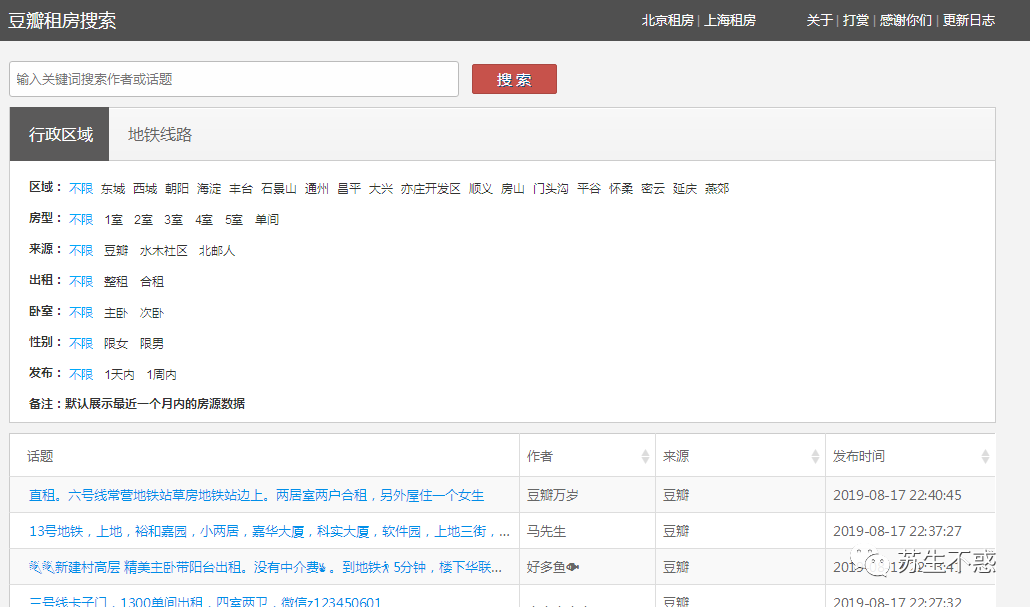This screenshot has height=607, width=1030.
Task: Open topic about 六号线常营地铁站草房
Action: point(256,495)
